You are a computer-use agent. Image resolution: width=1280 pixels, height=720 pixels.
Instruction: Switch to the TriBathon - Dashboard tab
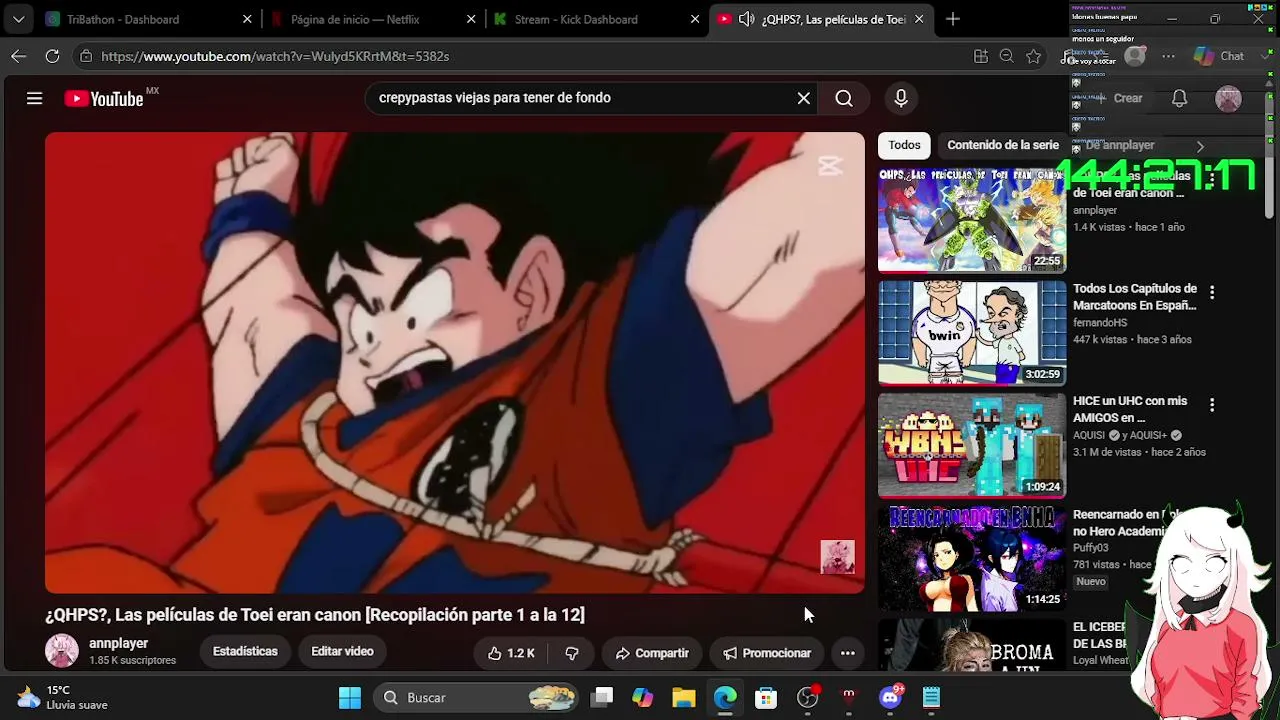(x=148, y=19)
